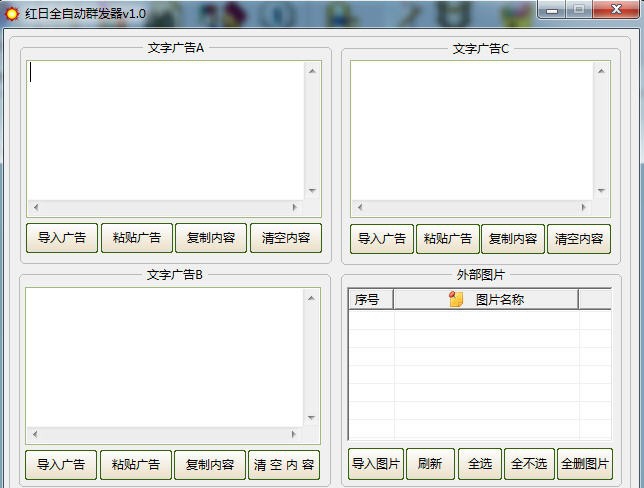This screenshot has width=644, height=488.
Task: Click the 全不选 button
Action: (x=529, y=464)
